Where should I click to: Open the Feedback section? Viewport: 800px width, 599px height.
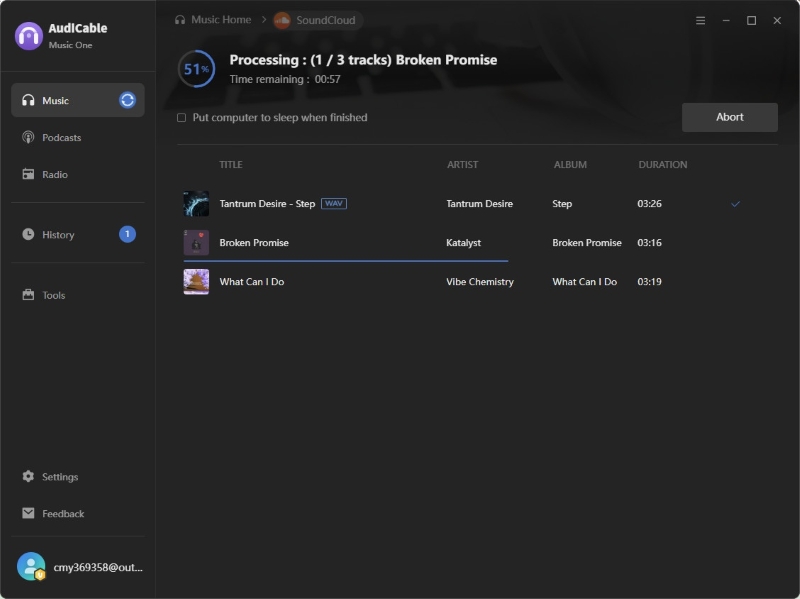pos(78,513)
